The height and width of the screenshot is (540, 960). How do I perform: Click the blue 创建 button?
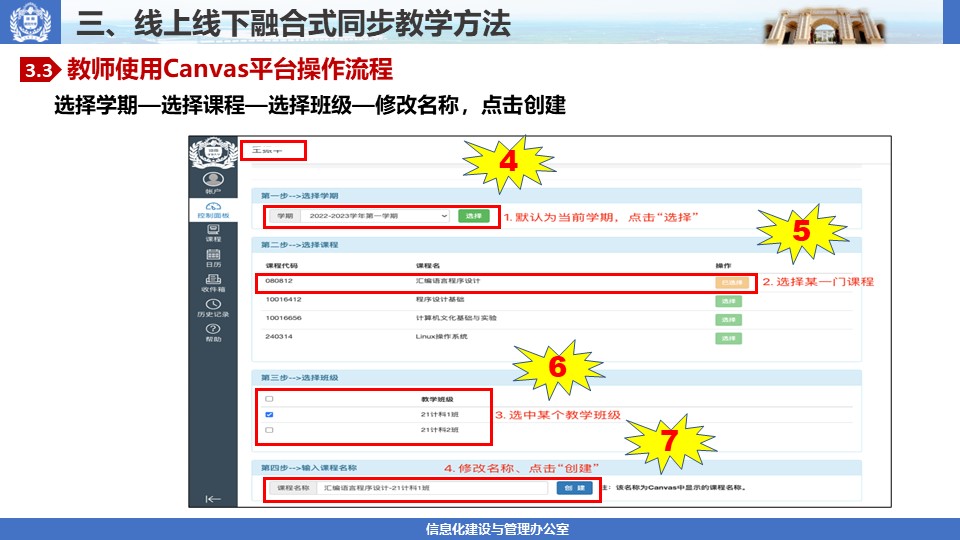pos(574,488)
